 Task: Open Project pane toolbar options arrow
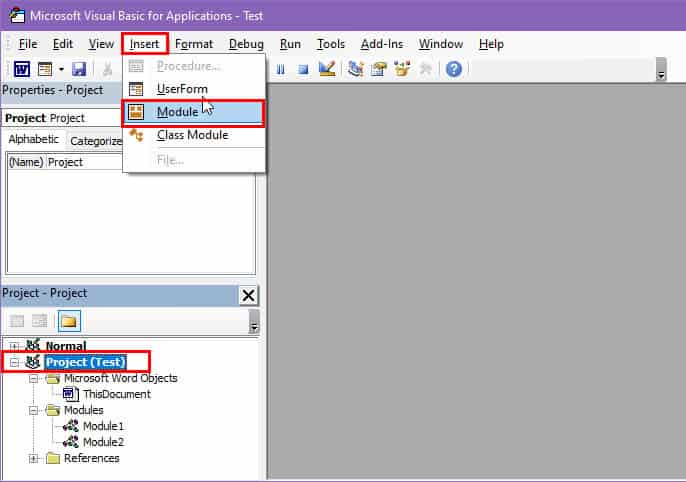(254, 321)
